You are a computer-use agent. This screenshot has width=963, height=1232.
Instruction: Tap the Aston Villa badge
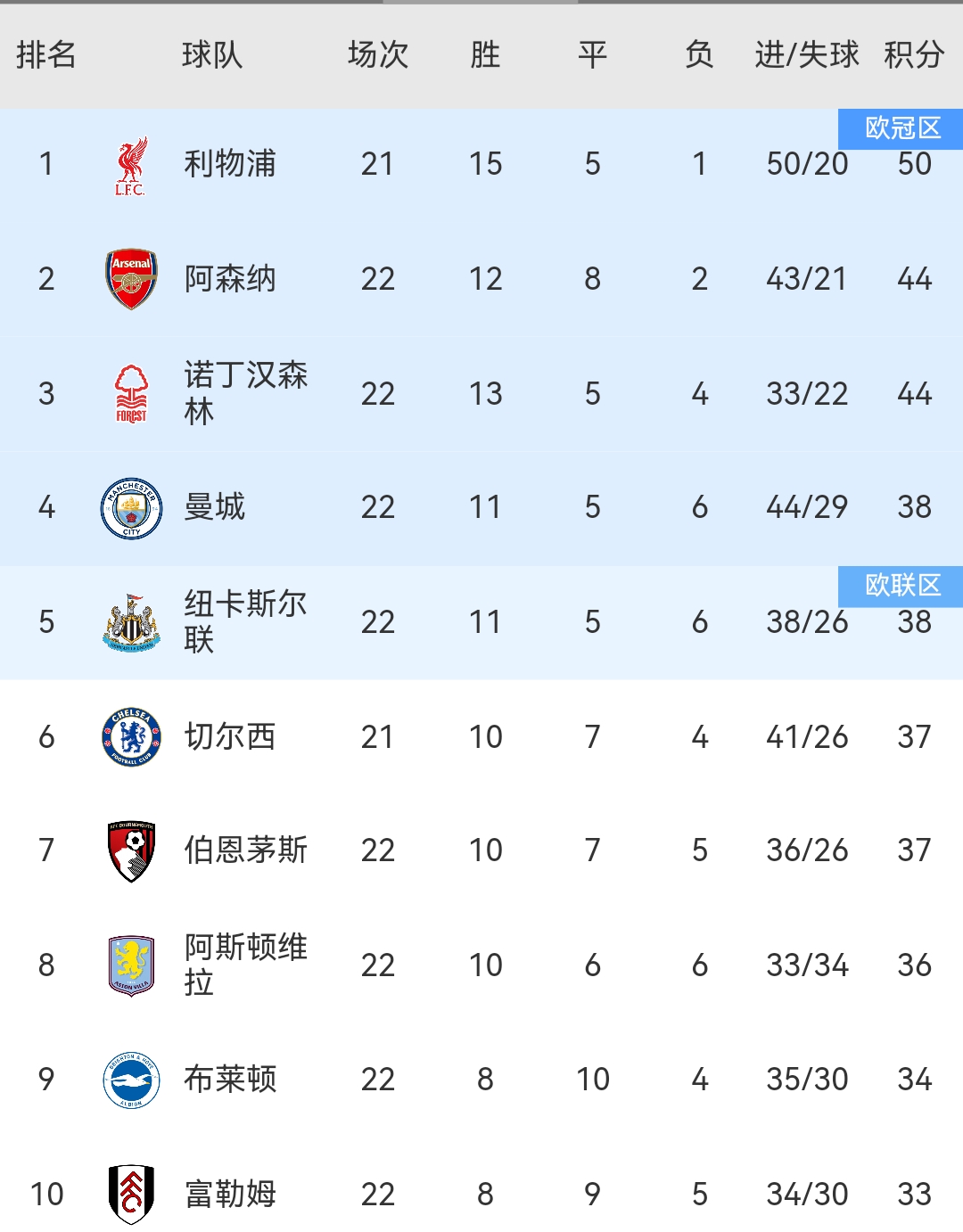[x=131, y=965]
